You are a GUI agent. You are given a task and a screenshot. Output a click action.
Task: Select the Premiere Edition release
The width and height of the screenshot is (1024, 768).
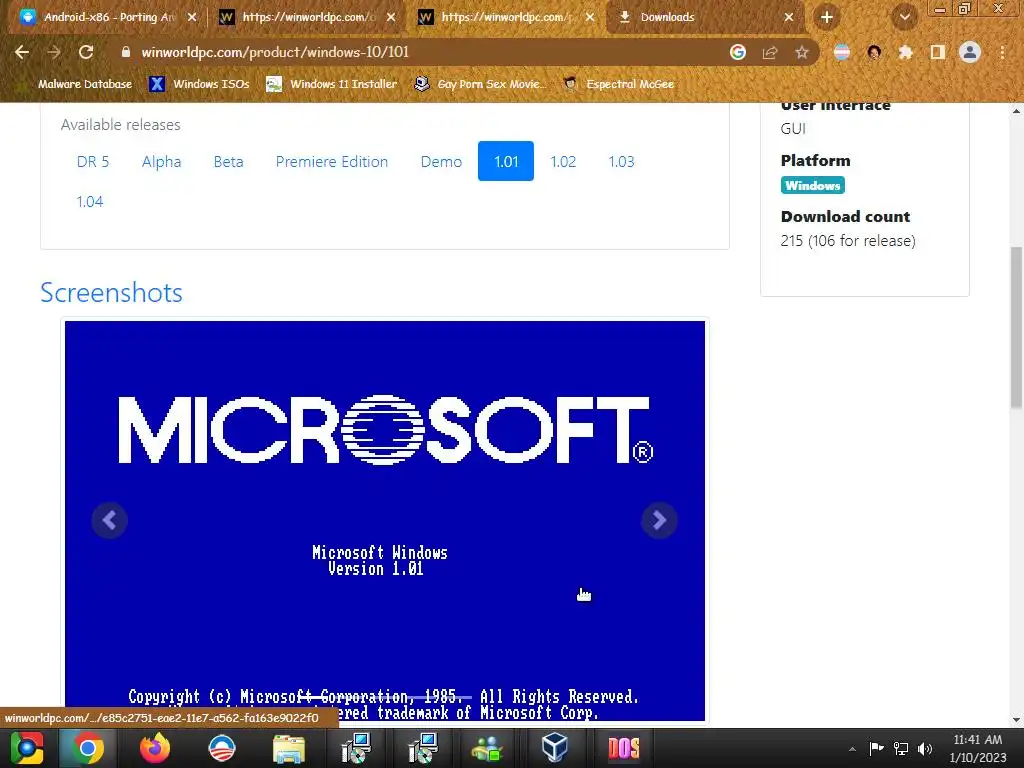[332, 161]
